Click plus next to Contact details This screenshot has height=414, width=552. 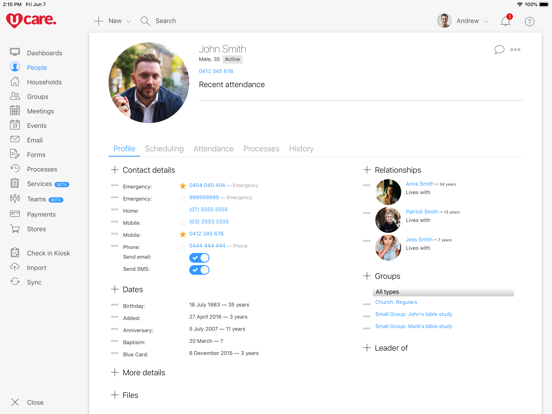click(x=114, y=170)
